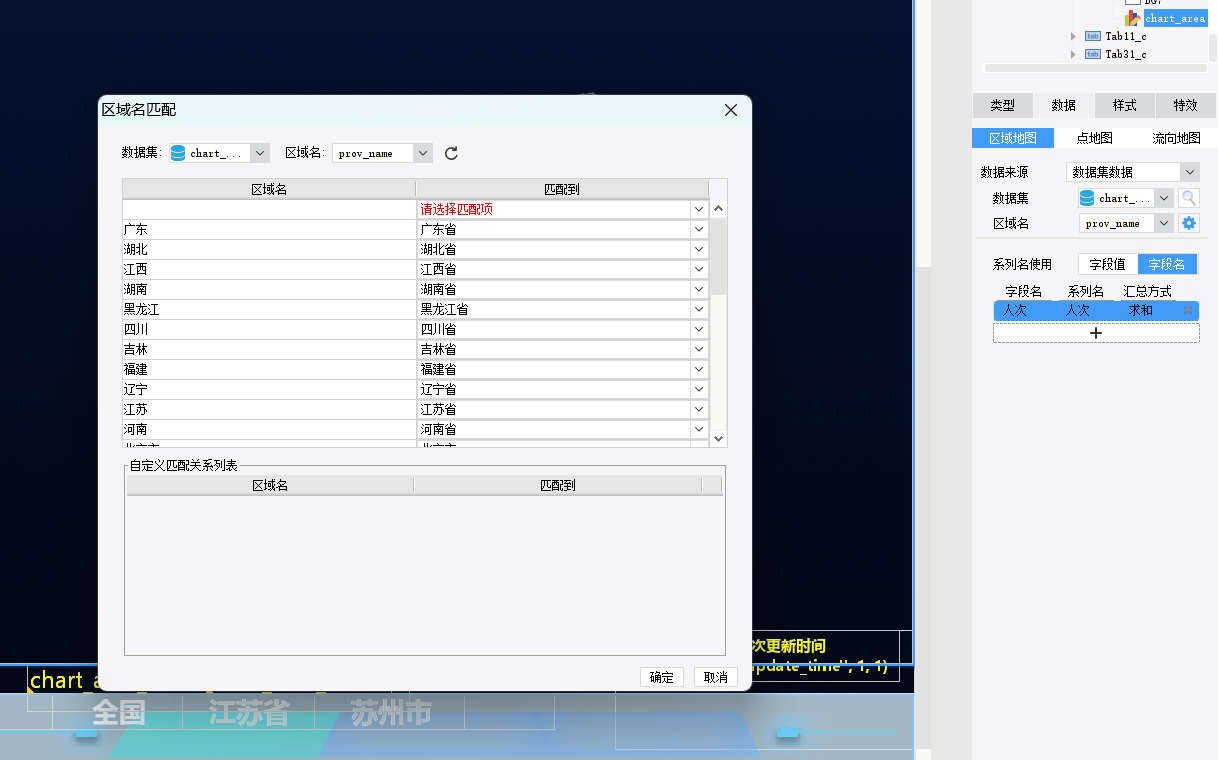Select the 广东 region name cell
The height and width of the screenshot is (760, 1218).
click(x=269, y=229)
